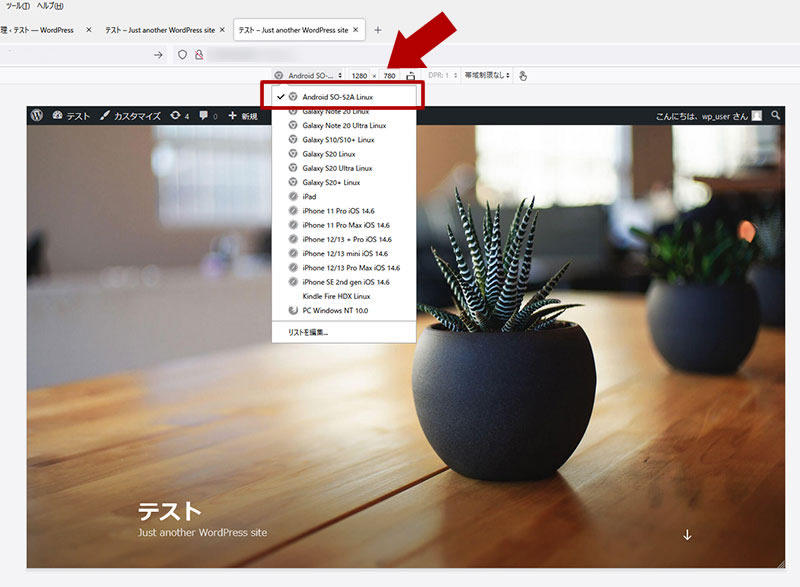800x587 pixels.
Task: Click the wp_user avatar thumbnail
Action: (x=757, y=116)
